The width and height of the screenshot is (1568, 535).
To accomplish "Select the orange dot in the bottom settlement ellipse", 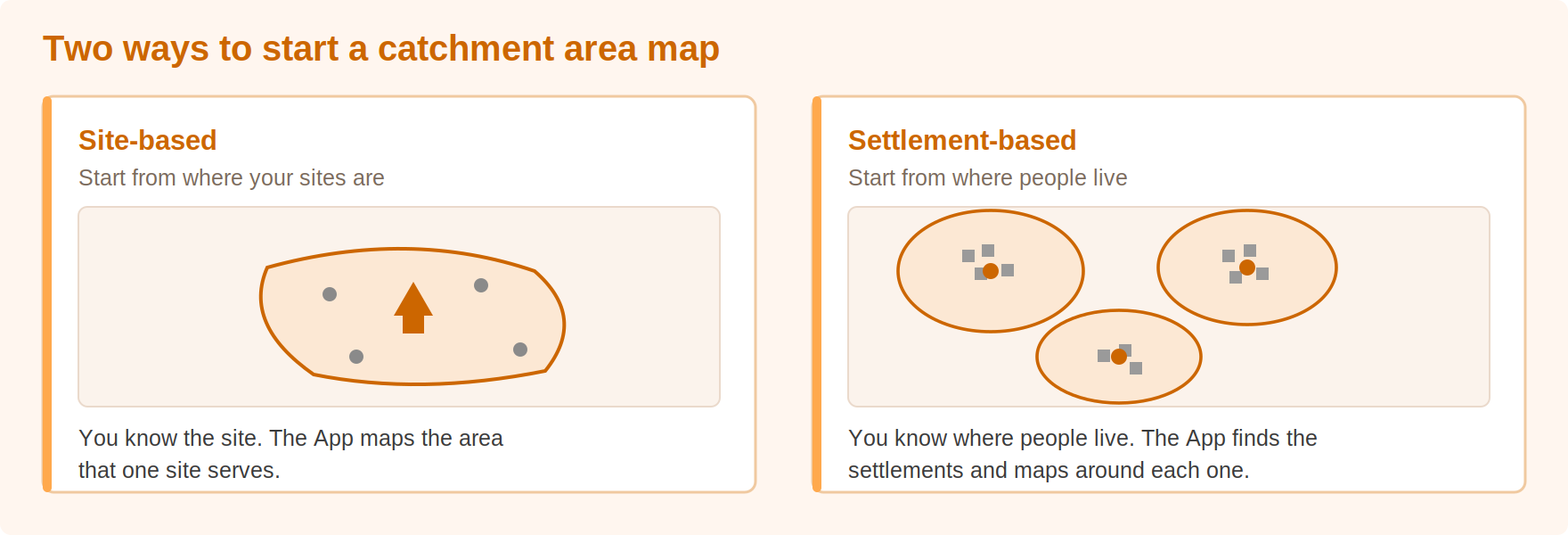I will [x=1119, y=357].
